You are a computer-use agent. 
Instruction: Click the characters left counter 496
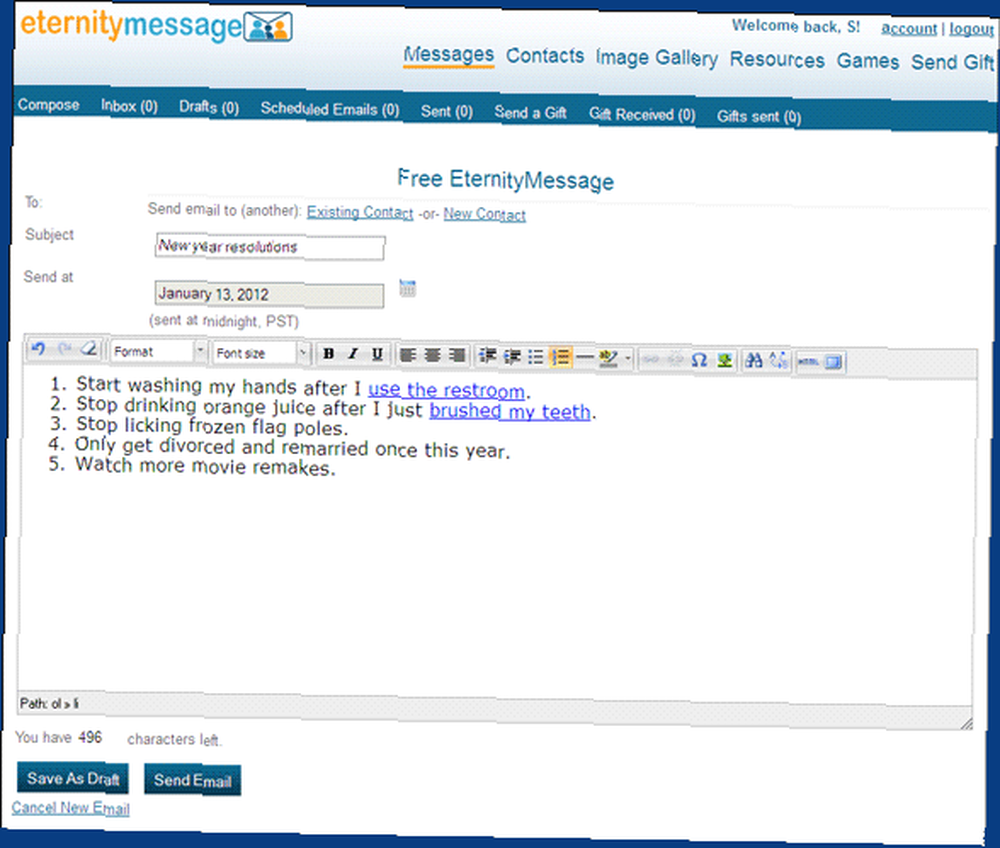(x=90, y=737)
